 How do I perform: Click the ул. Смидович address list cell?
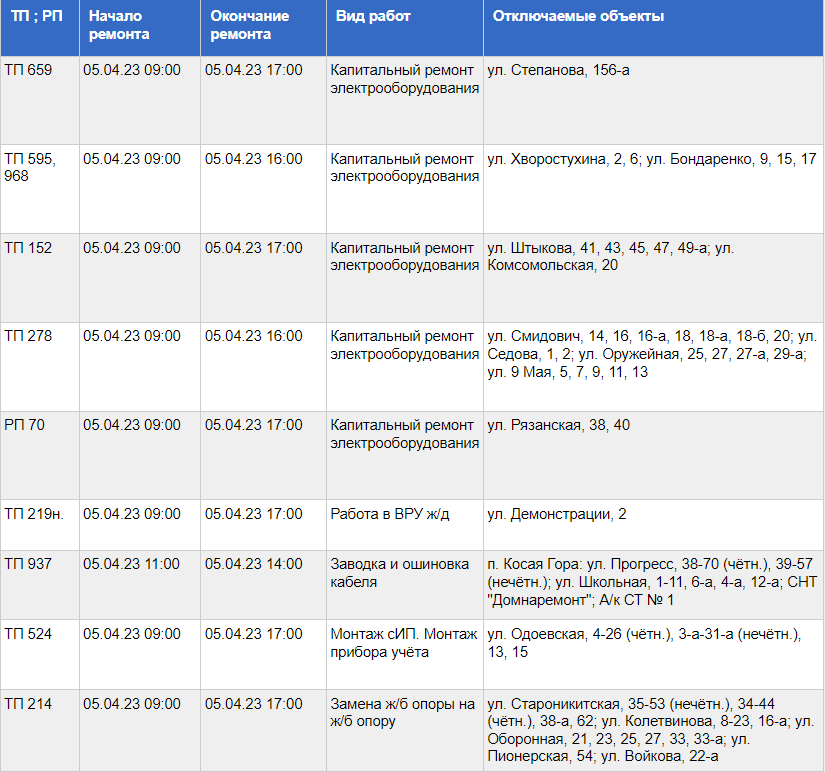[x=651, y=354]
